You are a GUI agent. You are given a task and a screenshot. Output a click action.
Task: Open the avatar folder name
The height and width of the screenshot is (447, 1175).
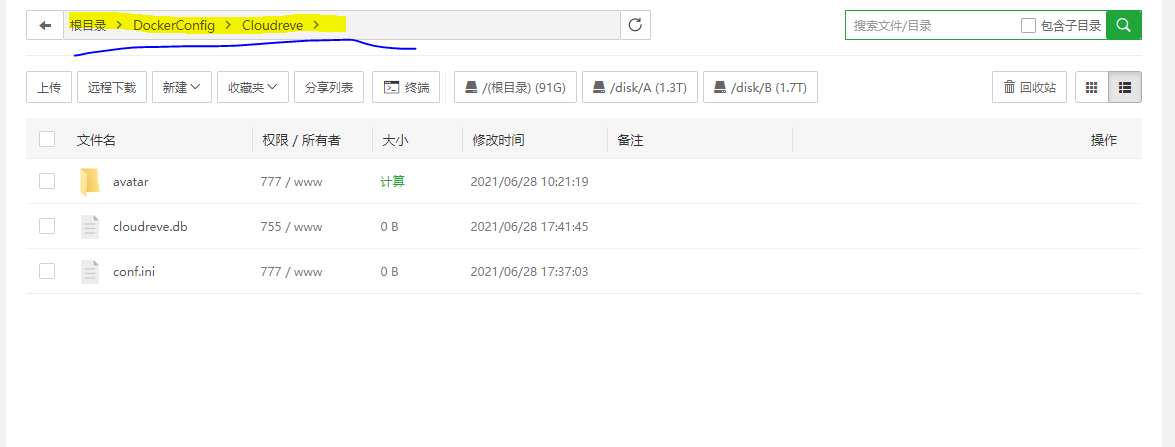pos(130,181)
